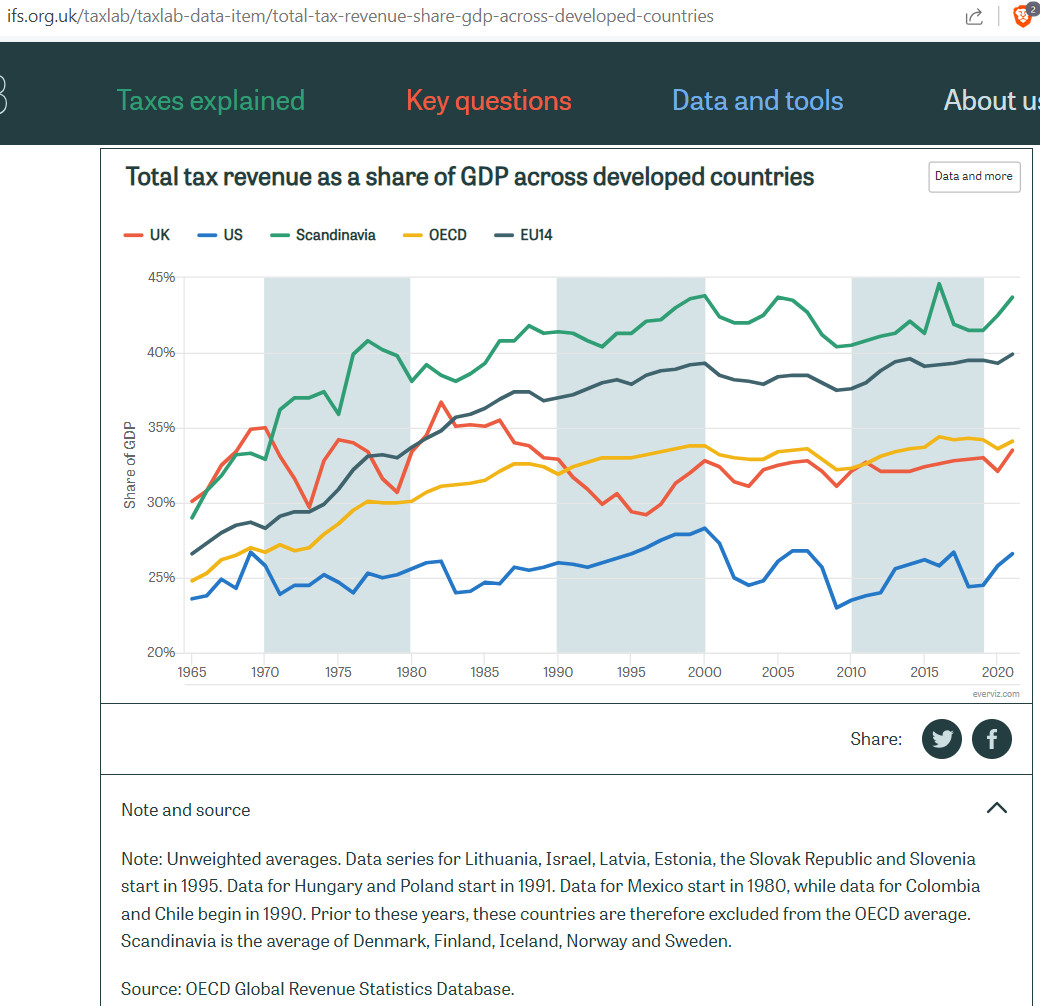Screen dimensions: 1040x1006
Task: Share chart on Twitter
Action: tap(942, 739)
